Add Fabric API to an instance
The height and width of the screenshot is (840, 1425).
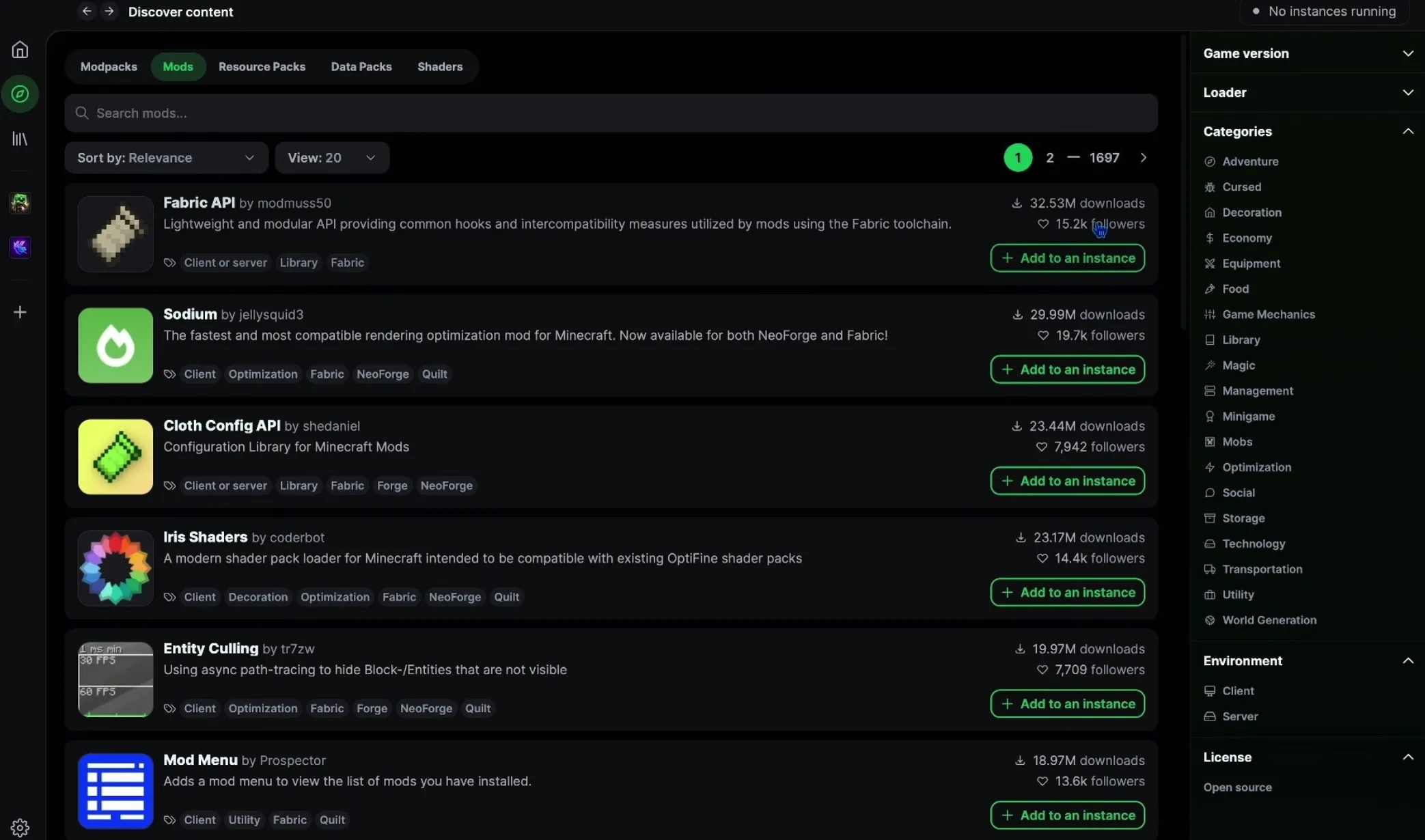[1068, 258]
